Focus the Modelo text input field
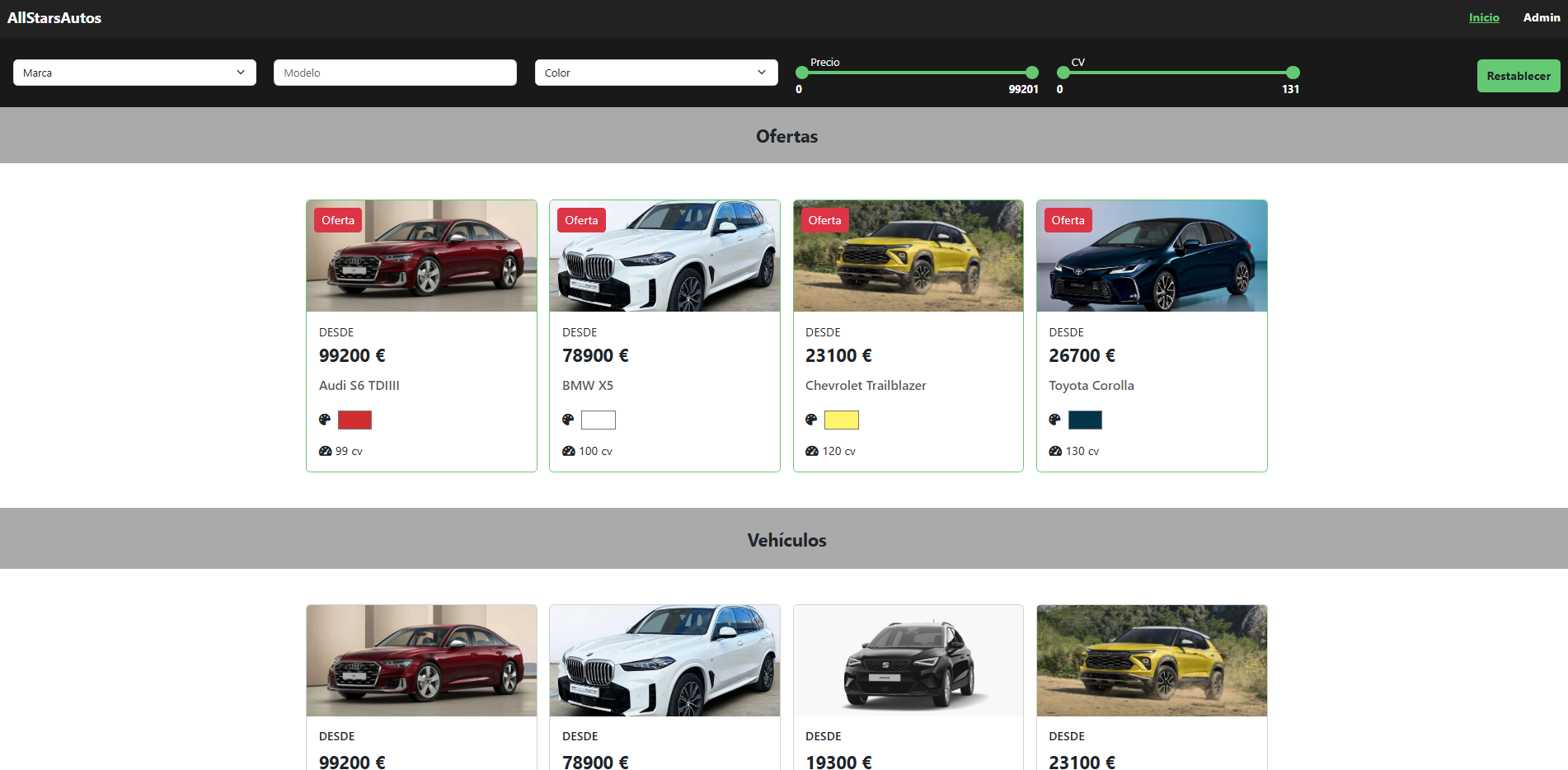 click(395, 73)
